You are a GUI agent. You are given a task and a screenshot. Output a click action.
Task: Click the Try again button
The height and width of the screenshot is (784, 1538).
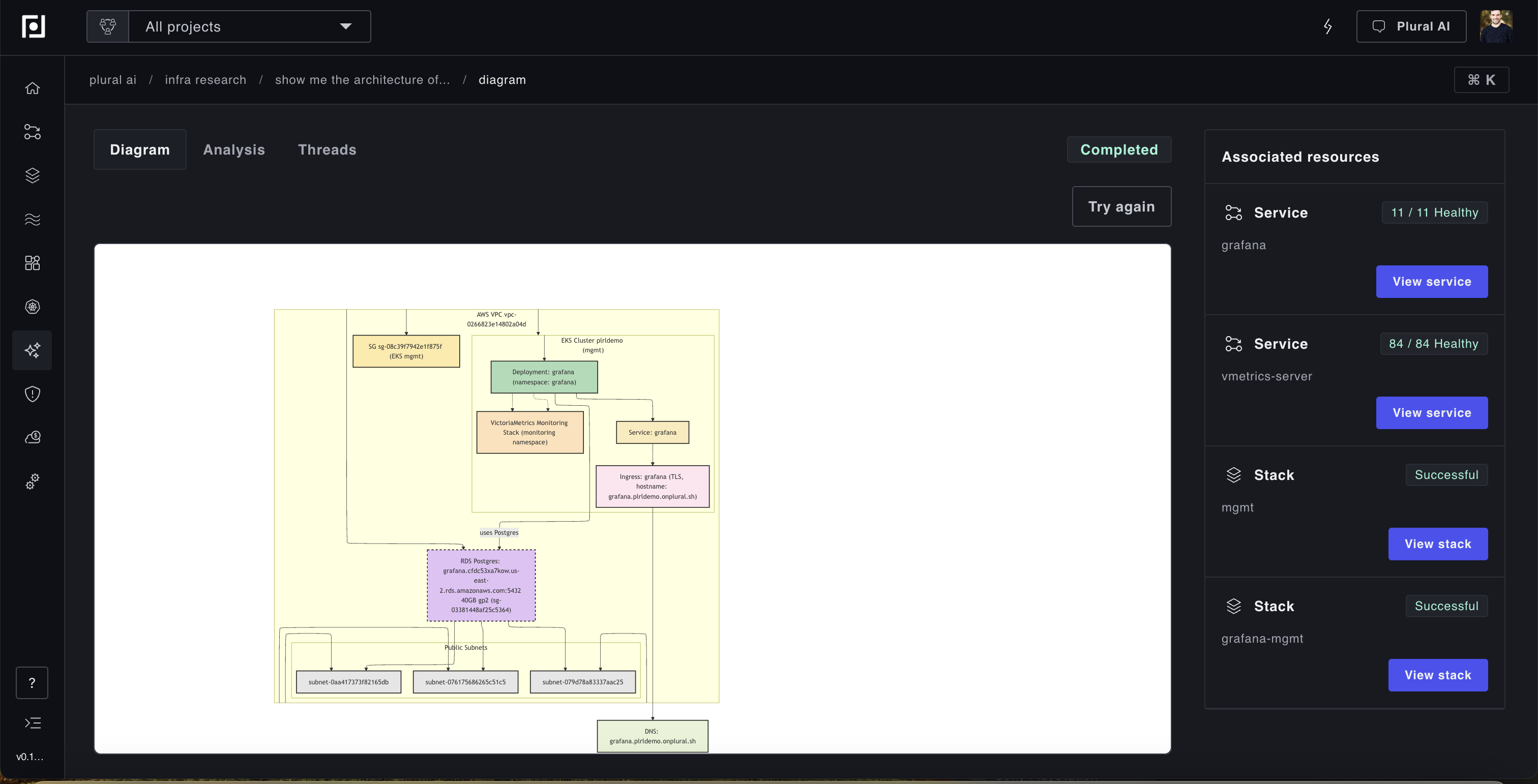[x=1120, y=206]
